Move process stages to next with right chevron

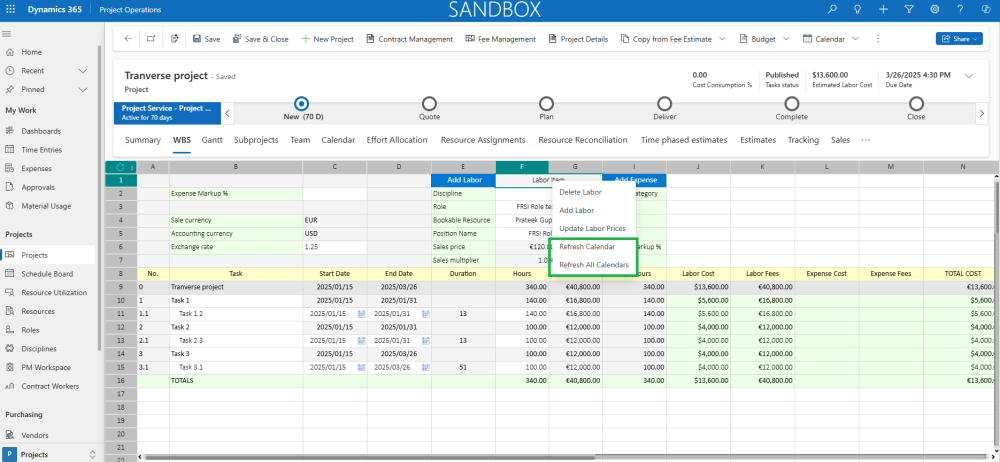[x=982, y=113]
